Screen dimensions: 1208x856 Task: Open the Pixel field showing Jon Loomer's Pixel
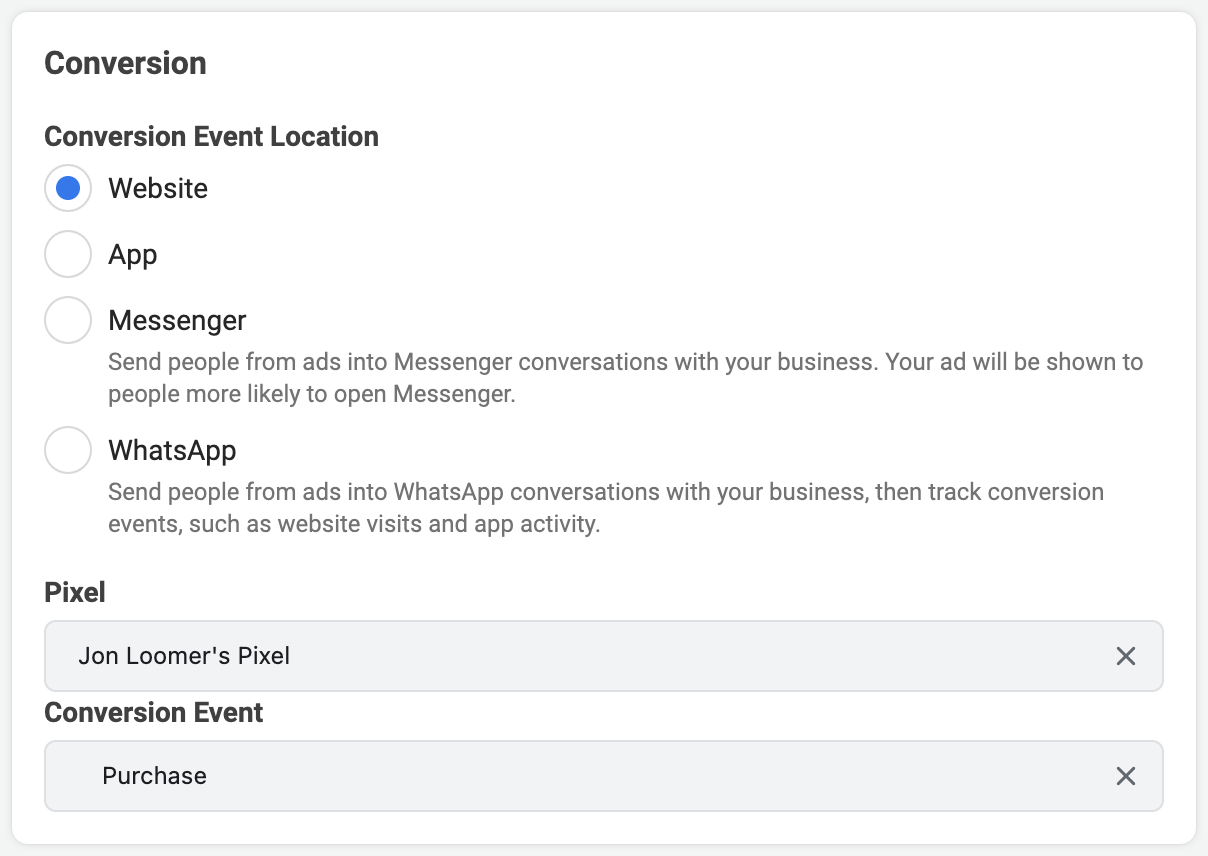(604, 656)
